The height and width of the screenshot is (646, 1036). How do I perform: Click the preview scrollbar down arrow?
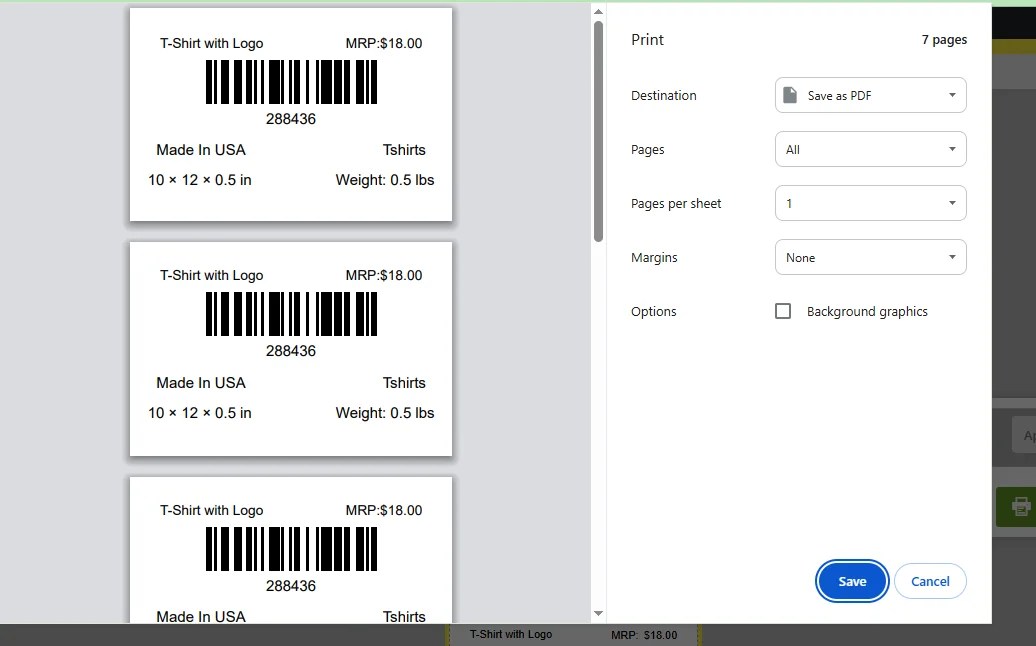(598, 614)
